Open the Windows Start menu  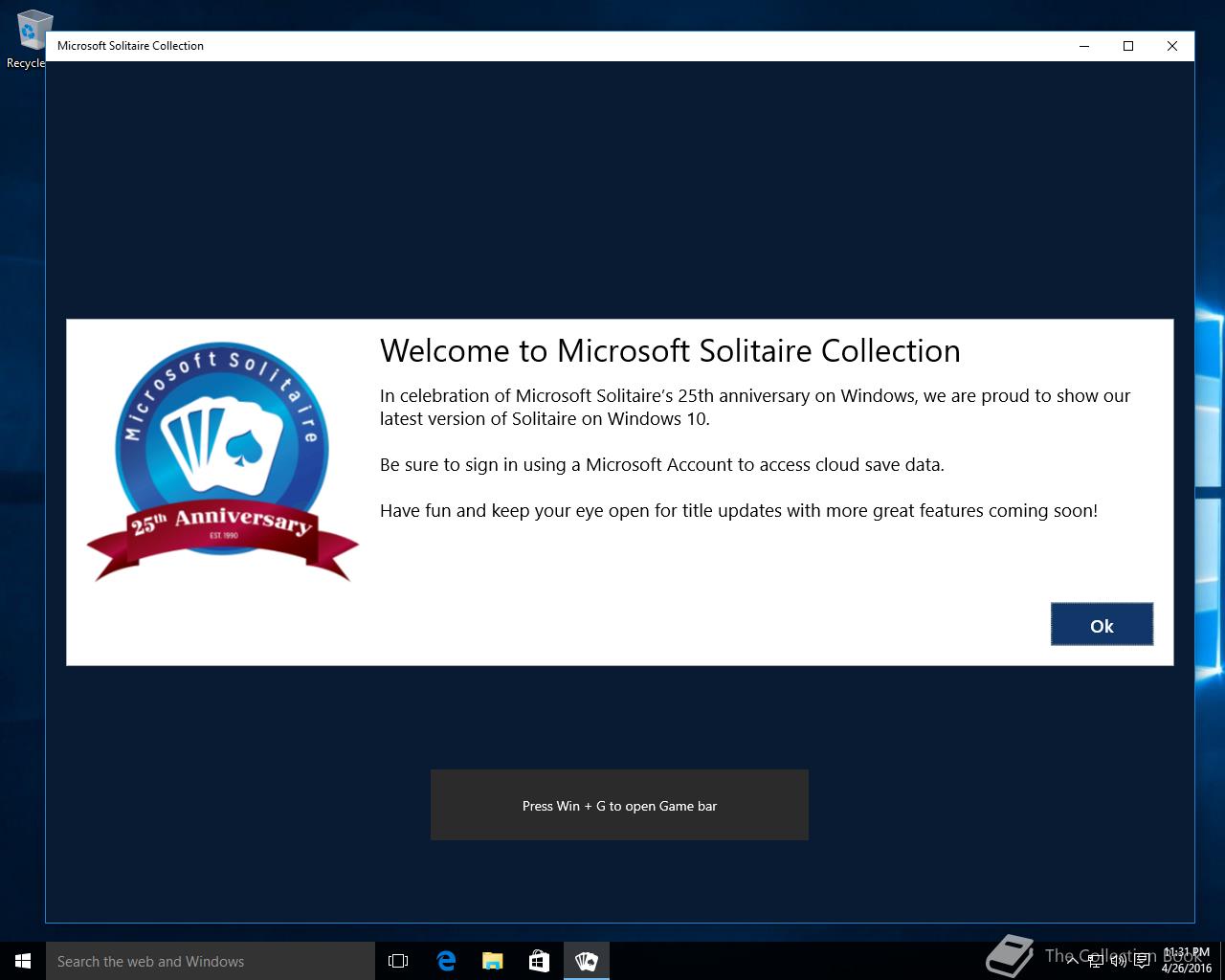23,961
